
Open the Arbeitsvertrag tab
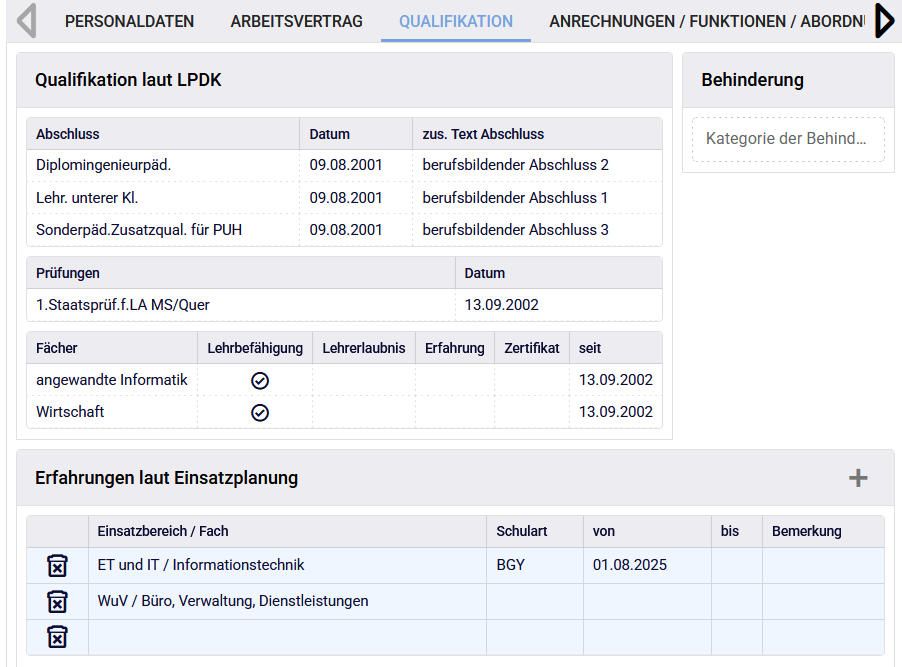point(296,21)
